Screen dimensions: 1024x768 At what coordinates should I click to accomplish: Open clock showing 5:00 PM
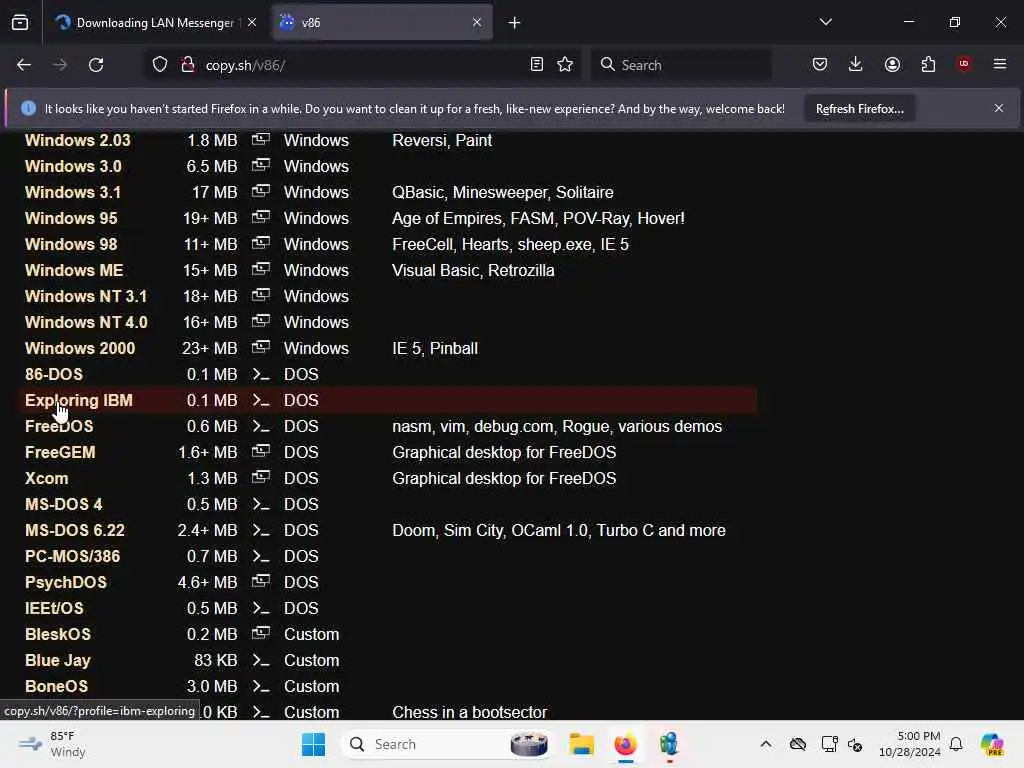(x=909, y=744)
